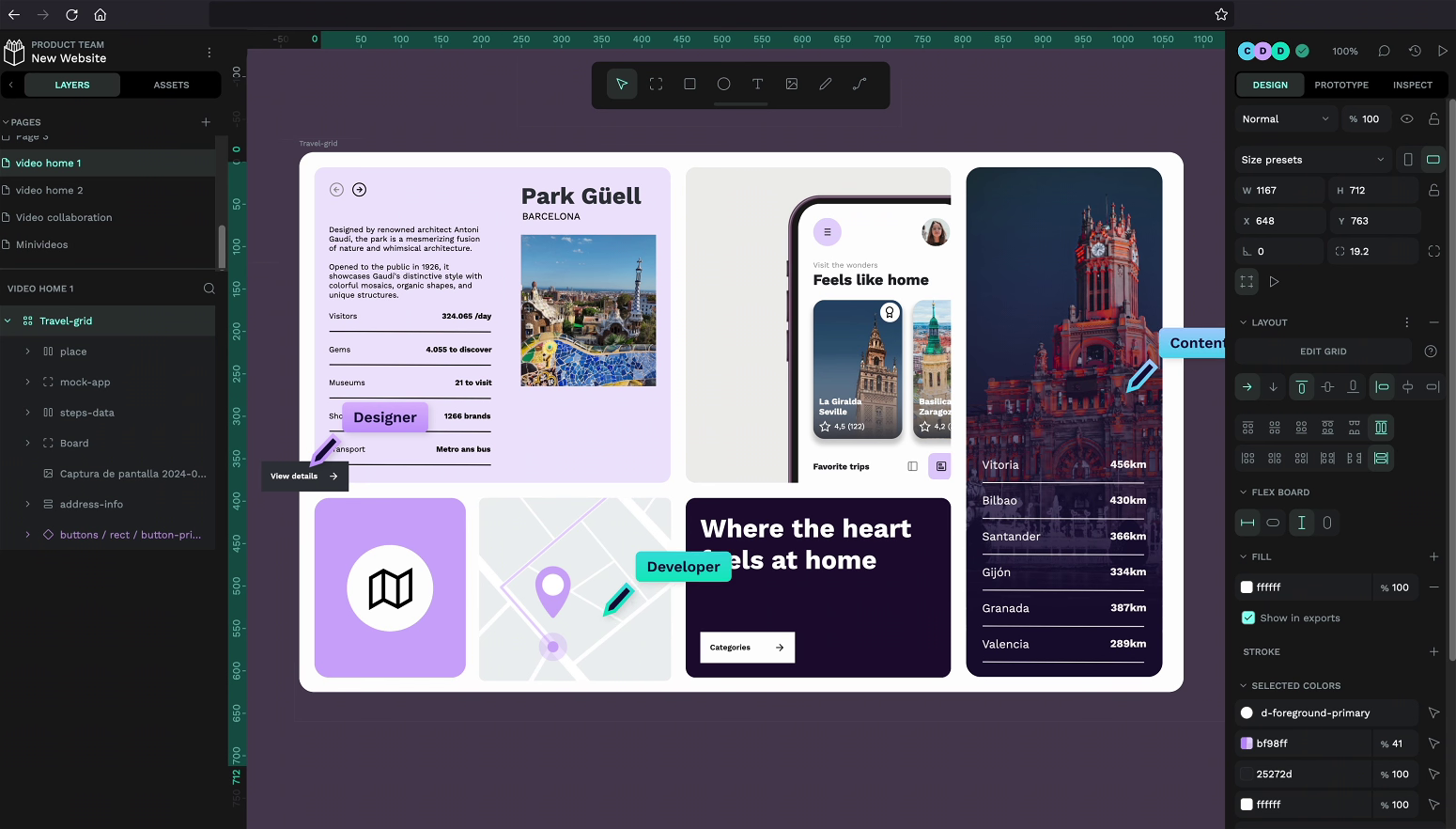
Task: Expand the steps-data layer
Action: coord(27,413)
